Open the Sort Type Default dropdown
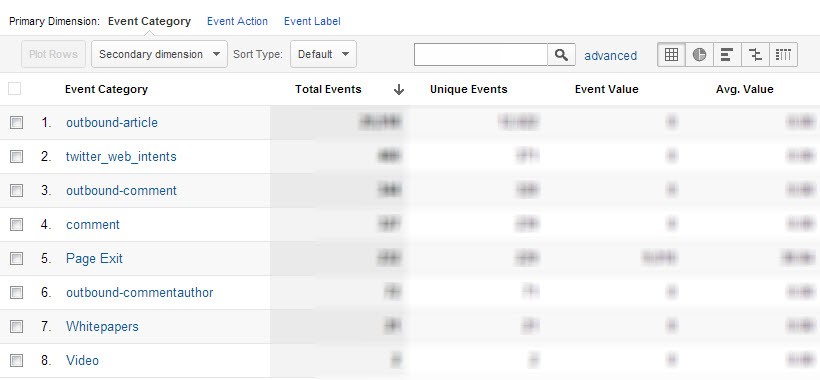Image resolution: width=820 pixels, height=380 pixels. point(323,54)
